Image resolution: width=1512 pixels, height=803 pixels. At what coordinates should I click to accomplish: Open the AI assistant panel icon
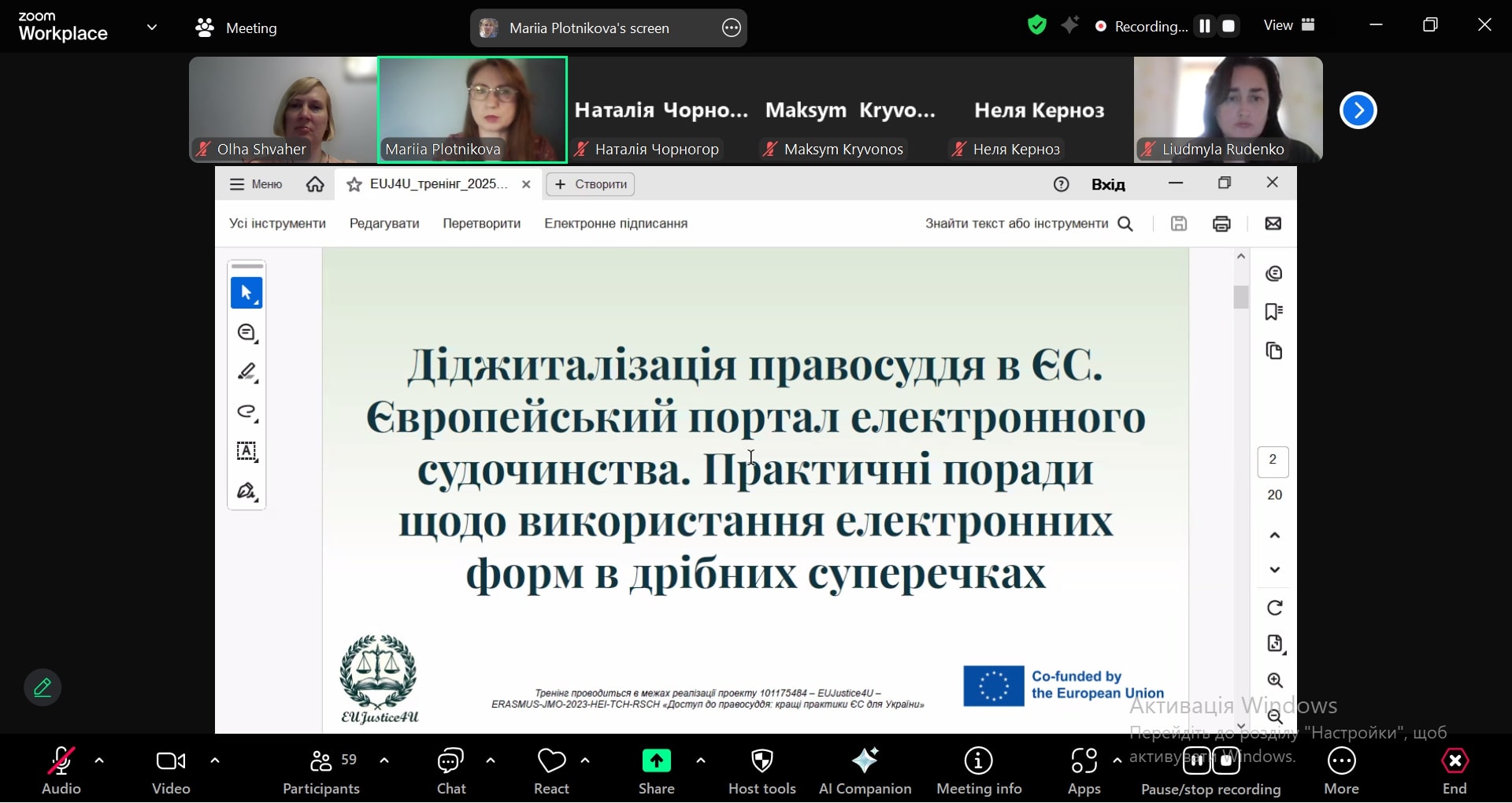(1274, 273)
